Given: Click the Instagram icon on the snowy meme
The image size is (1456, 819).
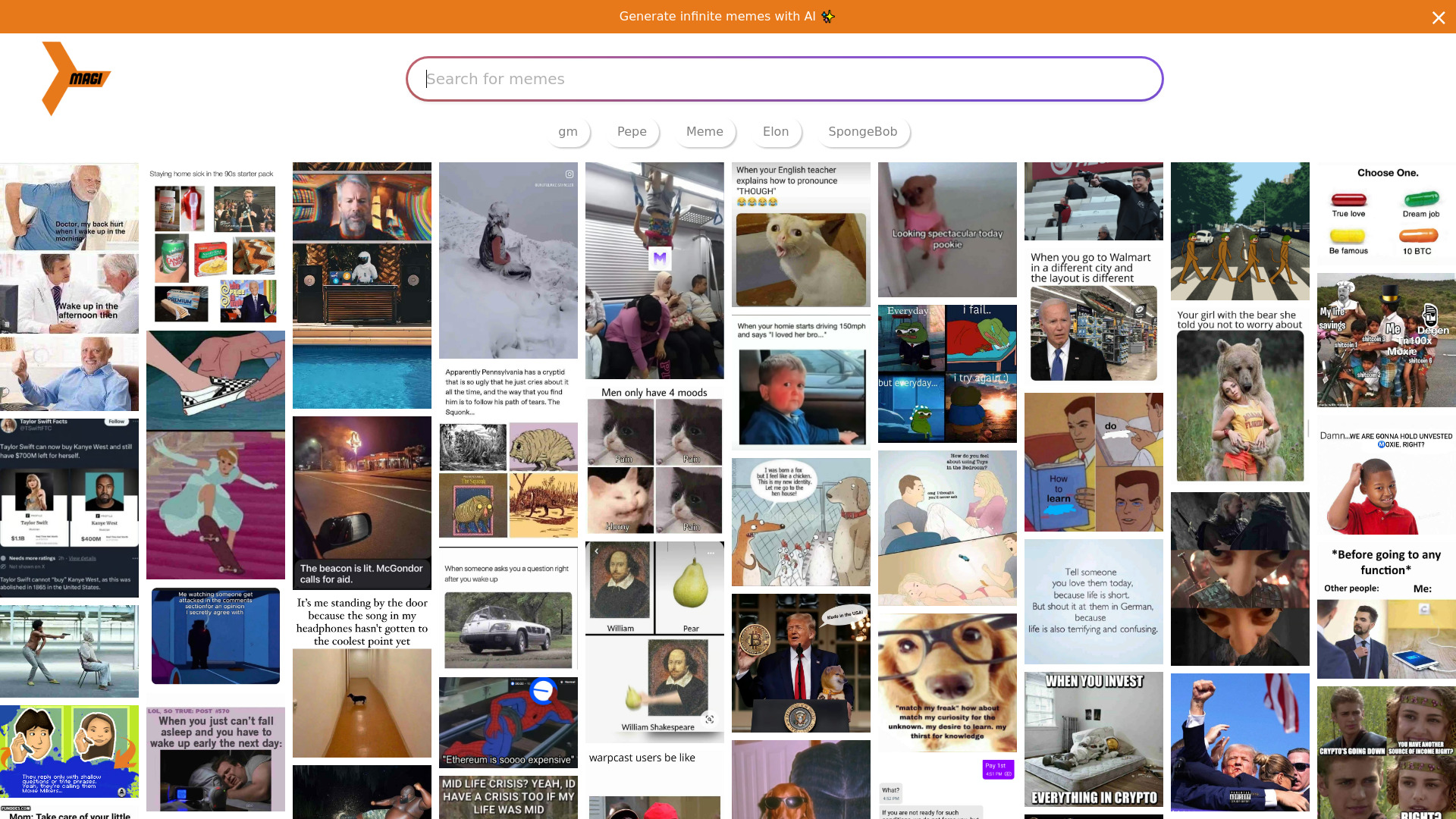Looking at the screenshot, I should tap(569, 175).
